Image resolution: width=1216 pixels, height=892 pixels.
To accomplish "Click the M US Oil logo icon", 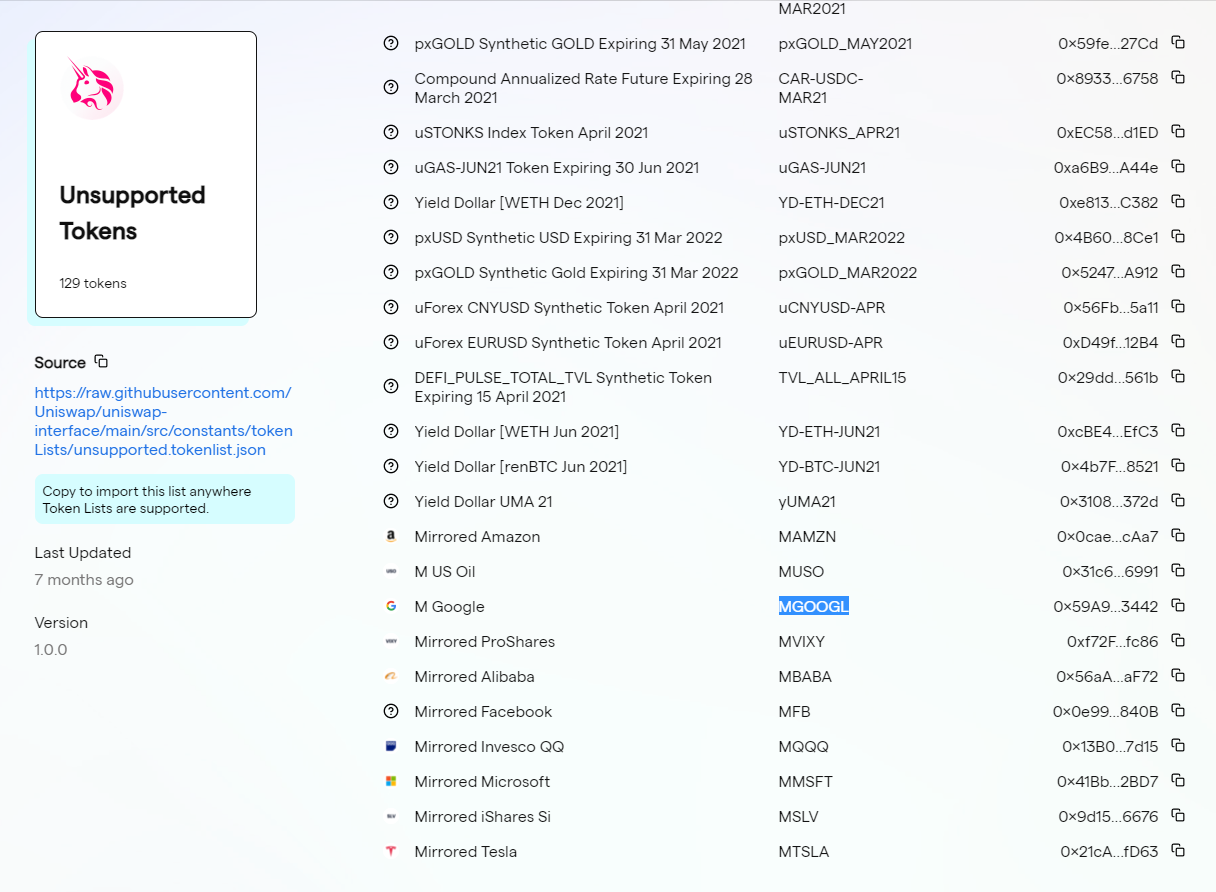I will pos(391,571).
